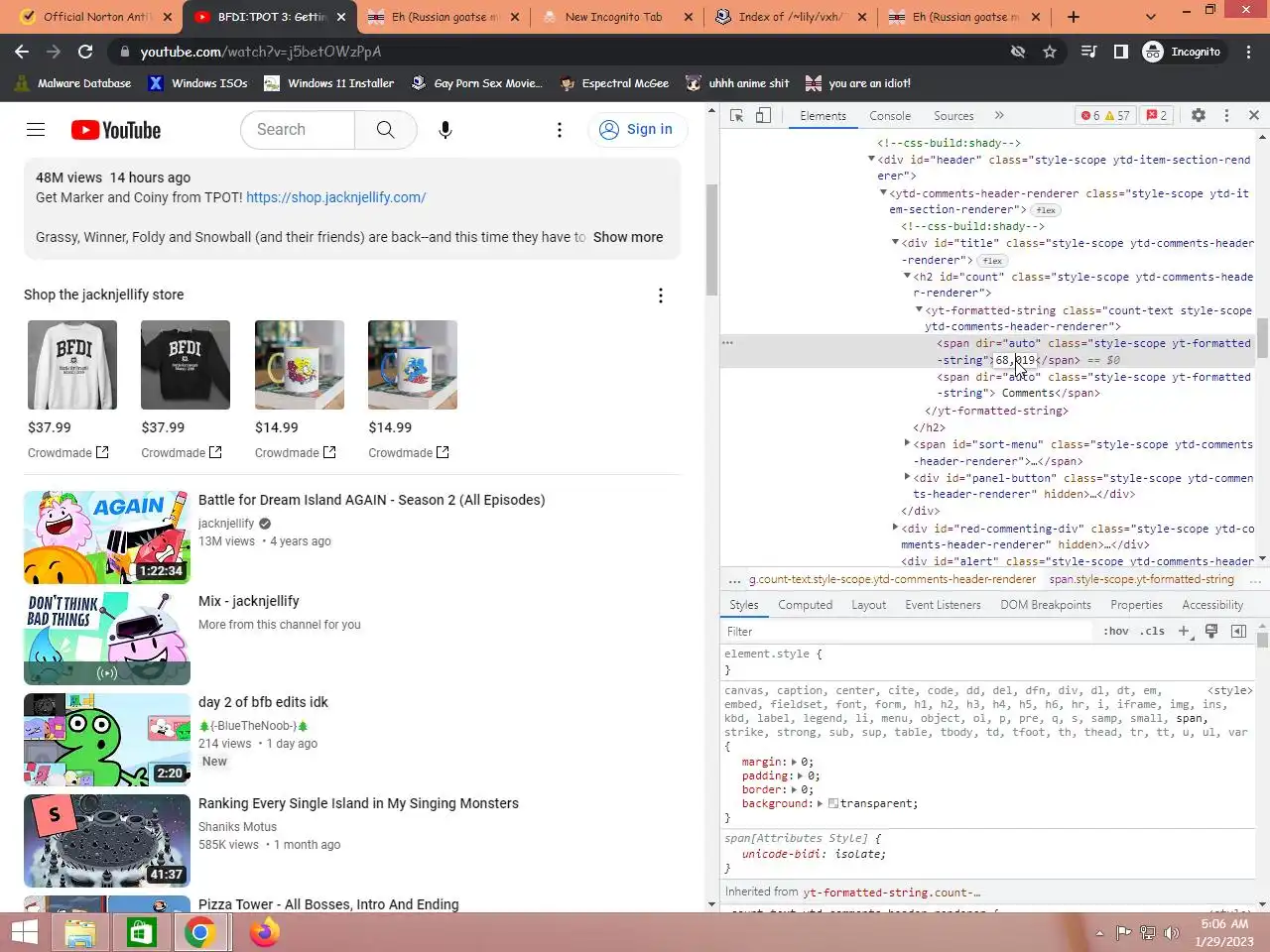Viewport: 1270px width, 952px height.
Task: Open the Event Listeners tab
Action: [943, 605]
